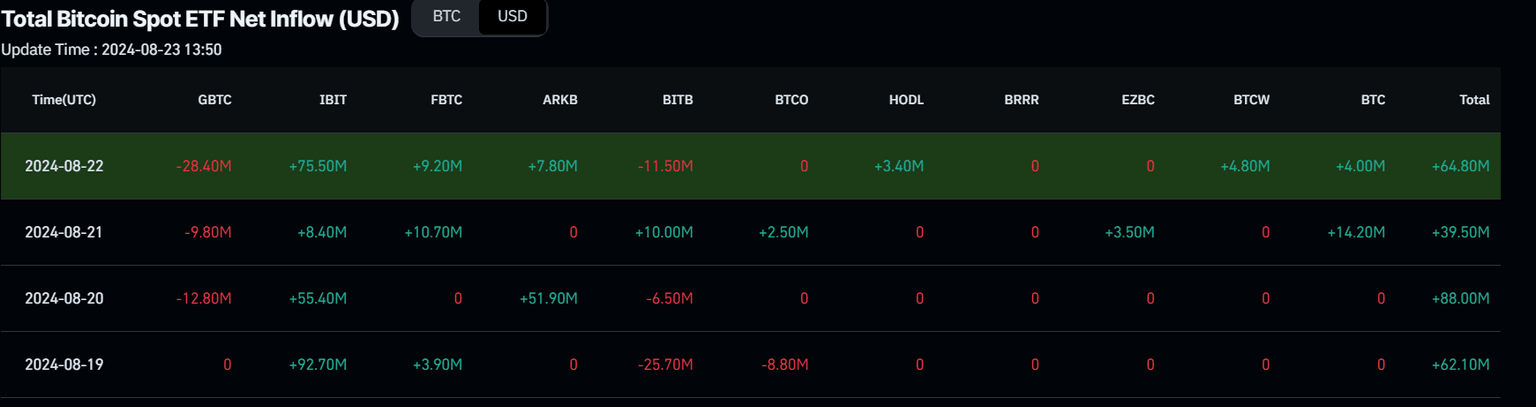Click the BTCO column header
The width and height of the screenshot is (1536, 407).
pyautogui.click(x=791, y=100)
